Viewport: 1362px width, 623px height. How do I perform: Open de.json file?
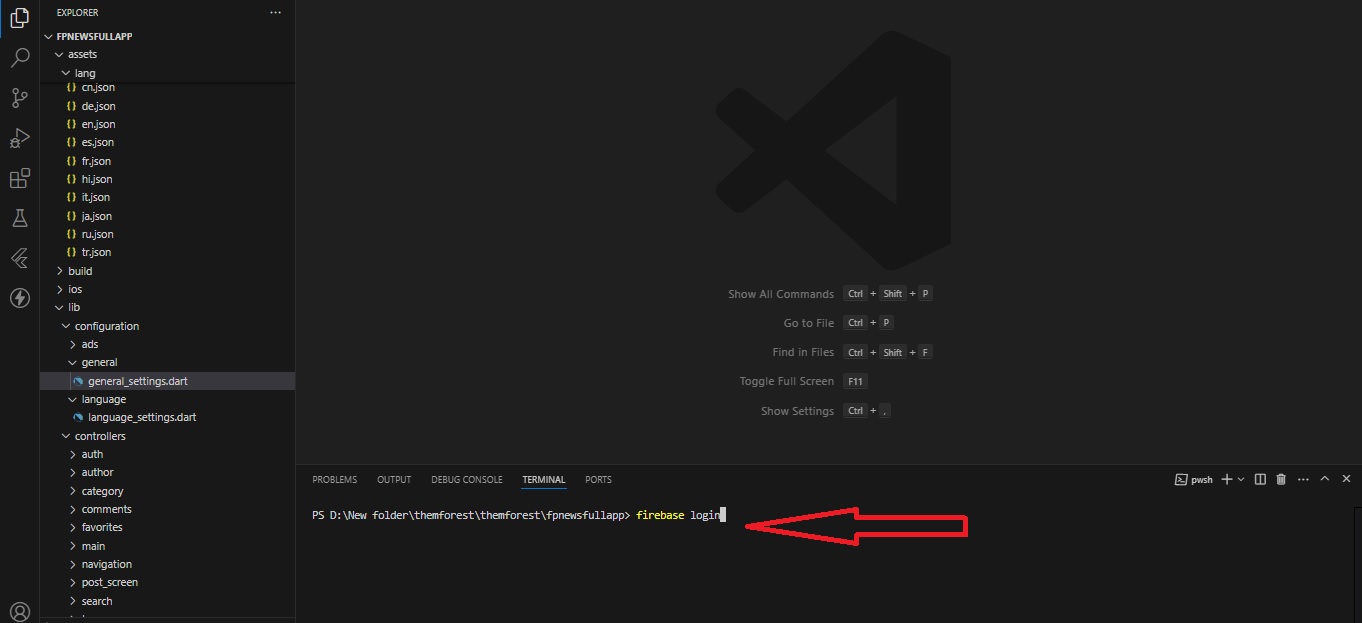pyautogui.click(x=167, y=106)
